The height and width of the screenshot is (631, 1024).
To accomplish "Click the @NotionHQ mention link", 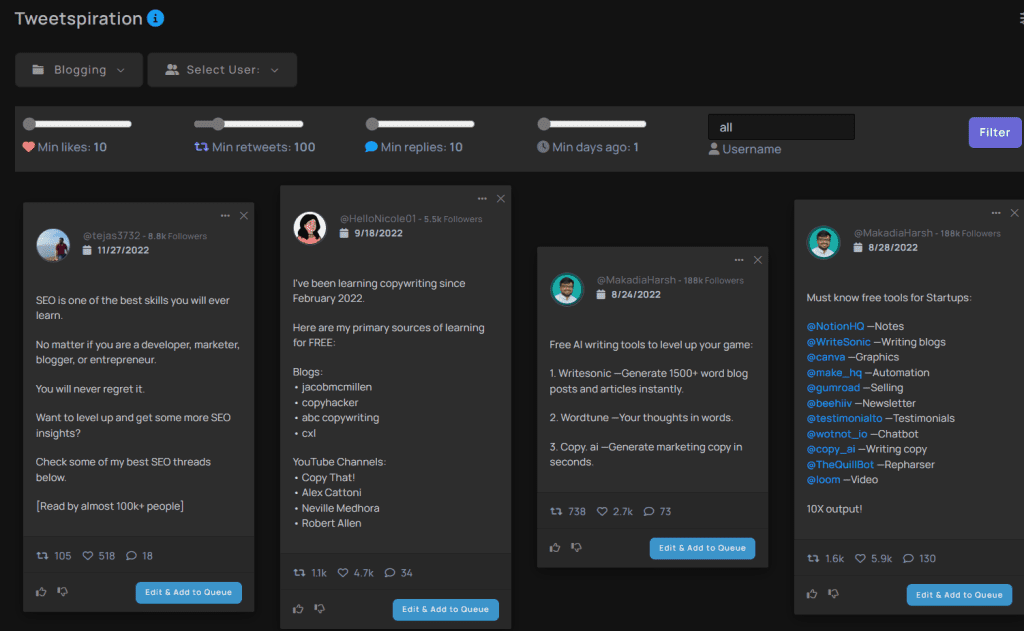I will click(835, 326).
